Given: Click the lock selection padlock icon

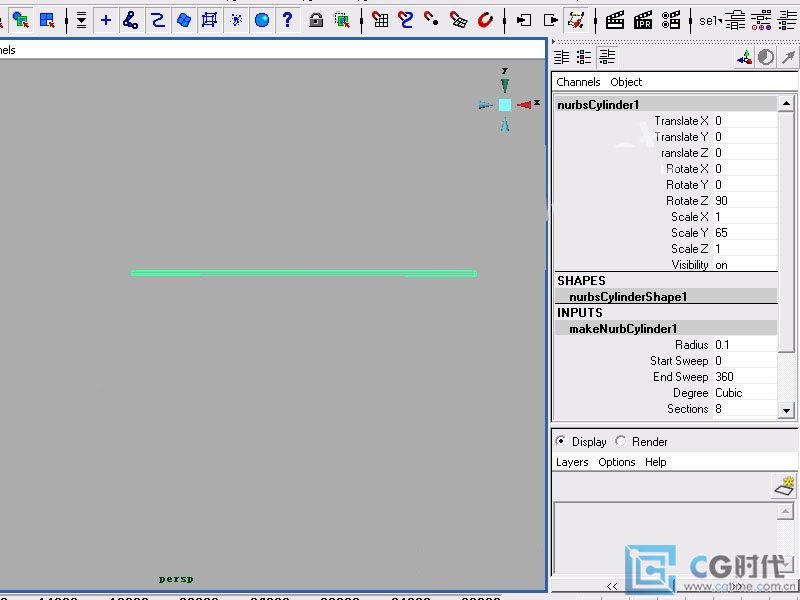Looking at the screenshot, I should pyautogui.click(x=316, y=20).
